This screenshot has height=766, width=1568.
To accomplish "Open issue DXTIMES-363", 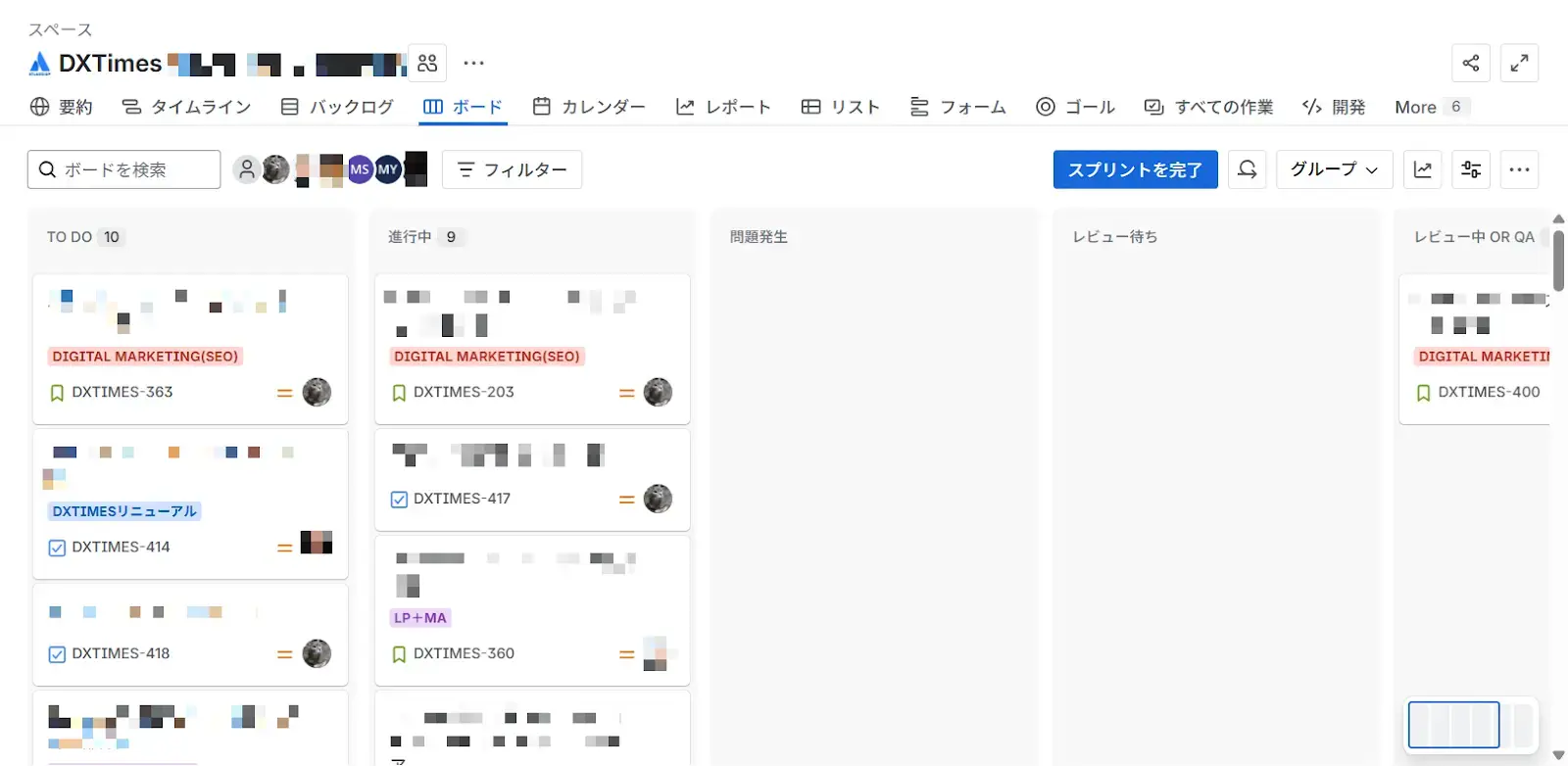I will point(122,392).
